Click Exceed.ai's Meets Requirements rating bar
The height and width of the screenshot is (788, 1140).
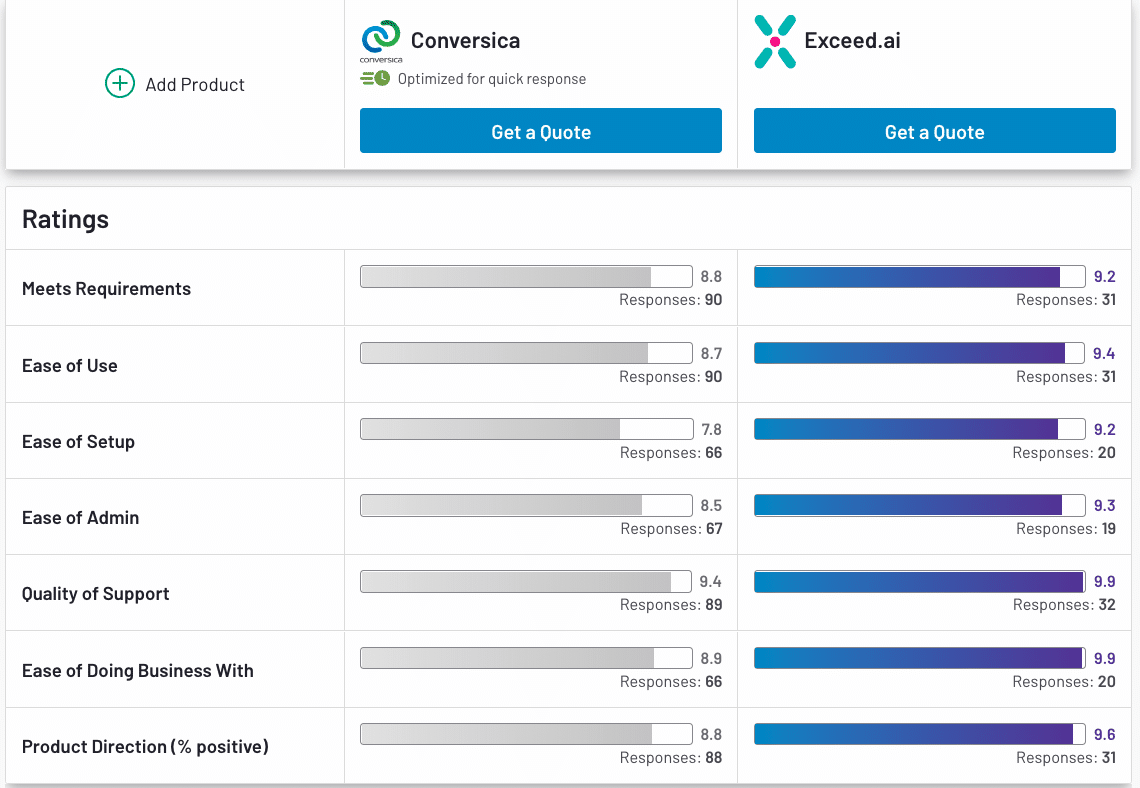(920, 276)
